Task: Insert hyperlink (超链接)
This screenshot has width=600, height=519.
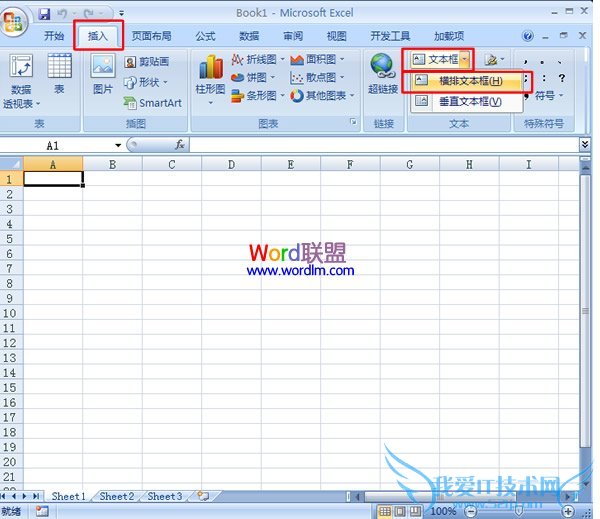Action: coord(383,74)
